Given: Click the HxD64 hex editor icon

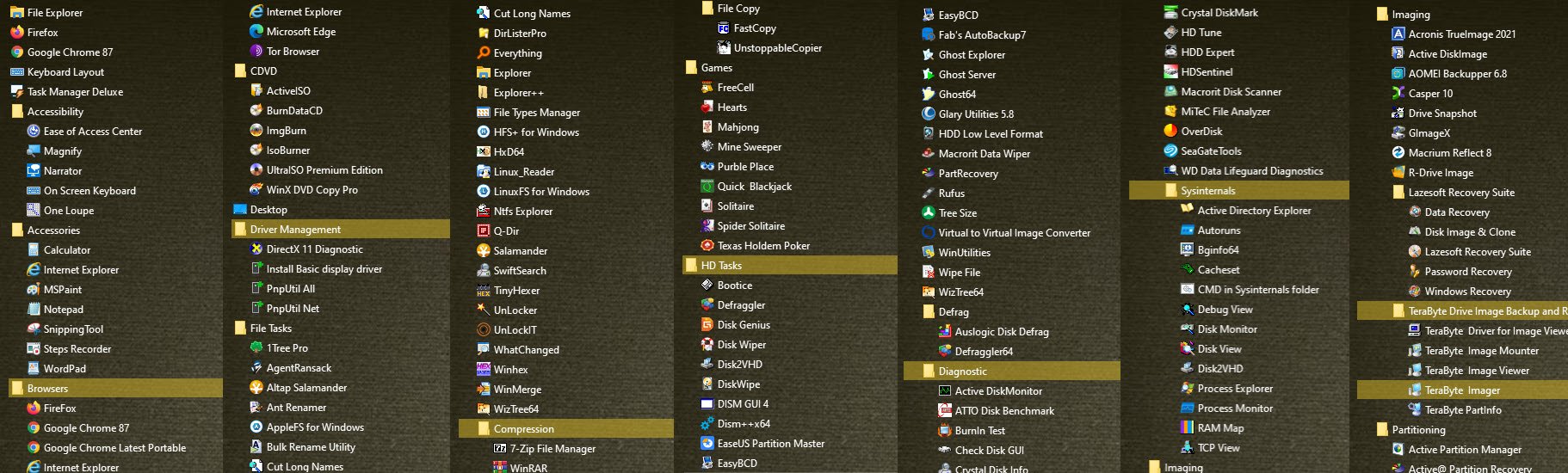Looking at the screenshot, I should (484, 152).
